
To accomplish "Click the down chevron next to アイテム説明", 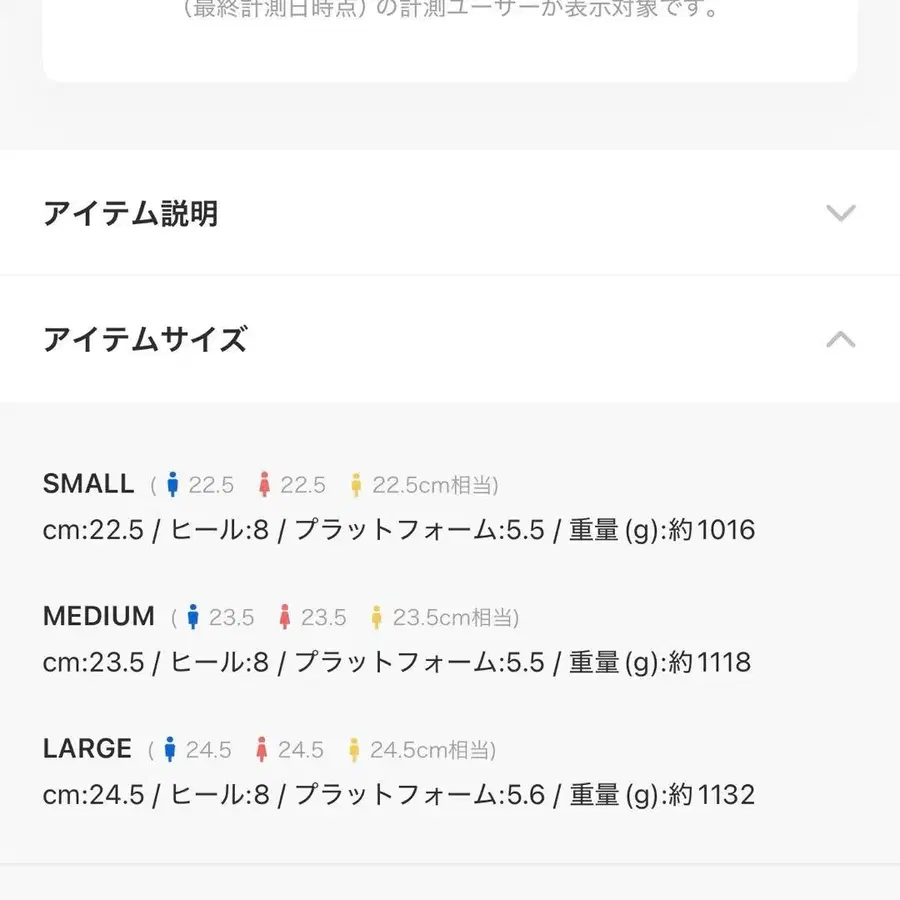I will pyautogui.click(x=841, y=213).
